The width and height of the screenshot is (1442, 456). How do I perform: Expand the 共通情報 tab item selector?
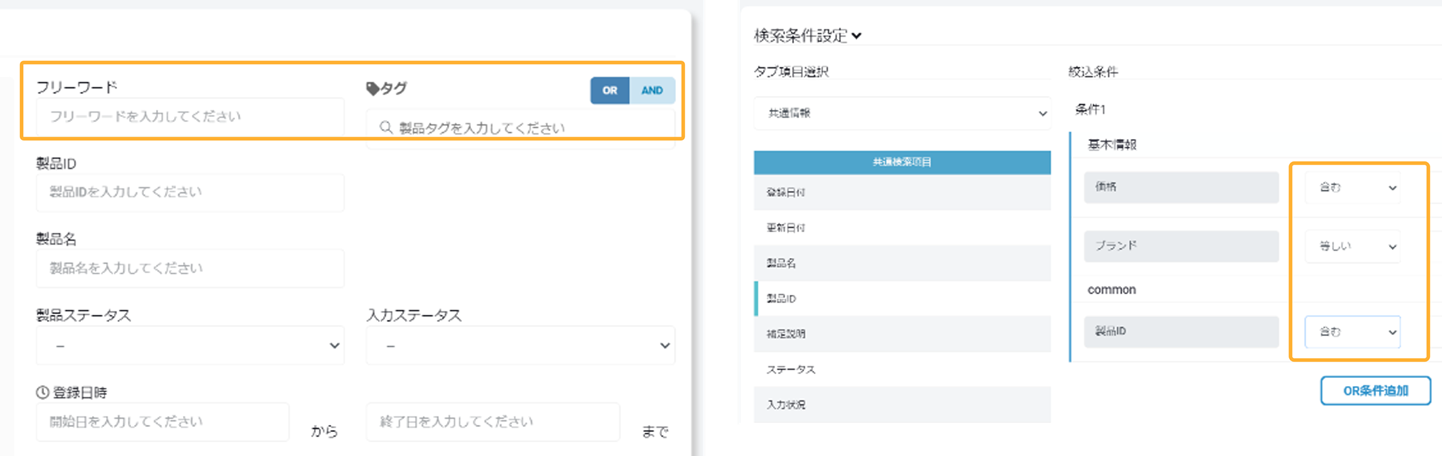902,114
